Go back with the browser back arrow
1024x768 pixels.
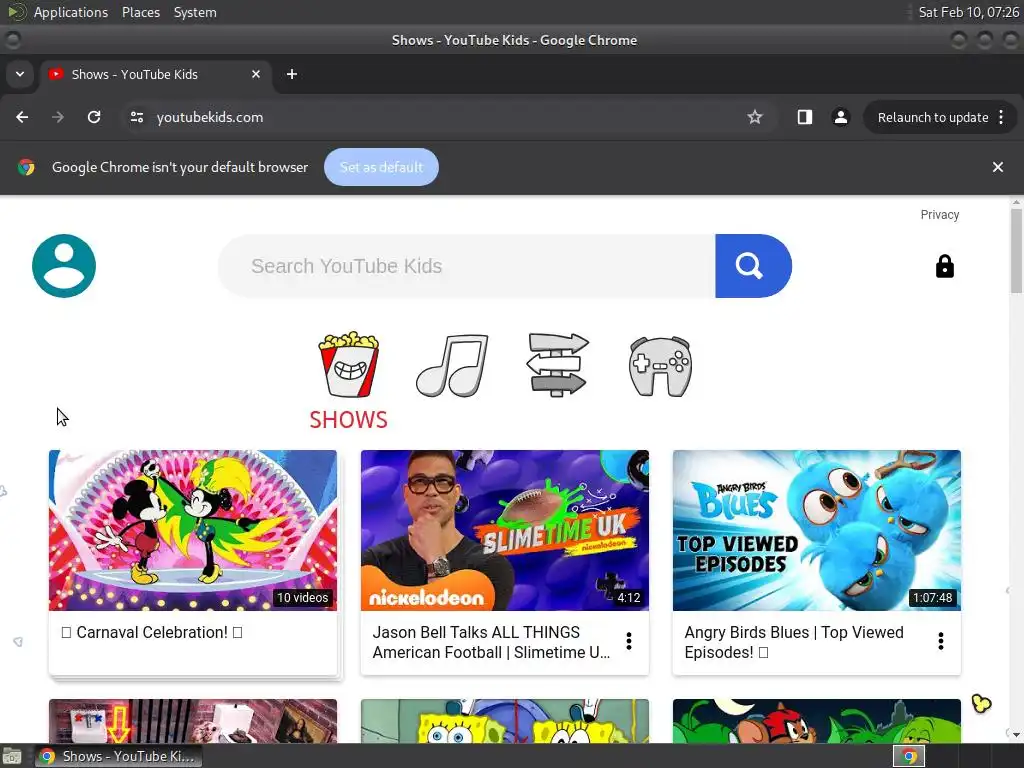click(22, 117)
